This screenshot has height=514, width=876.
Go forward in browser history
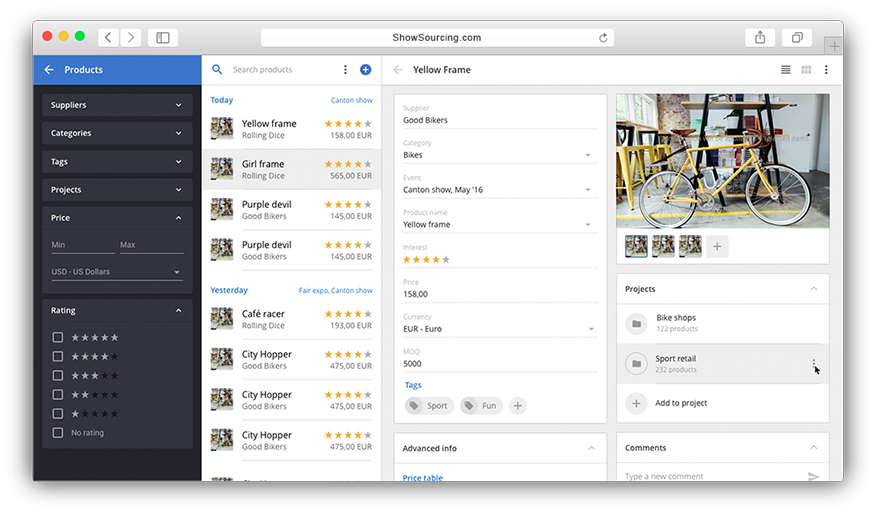(x=131, y=37)
